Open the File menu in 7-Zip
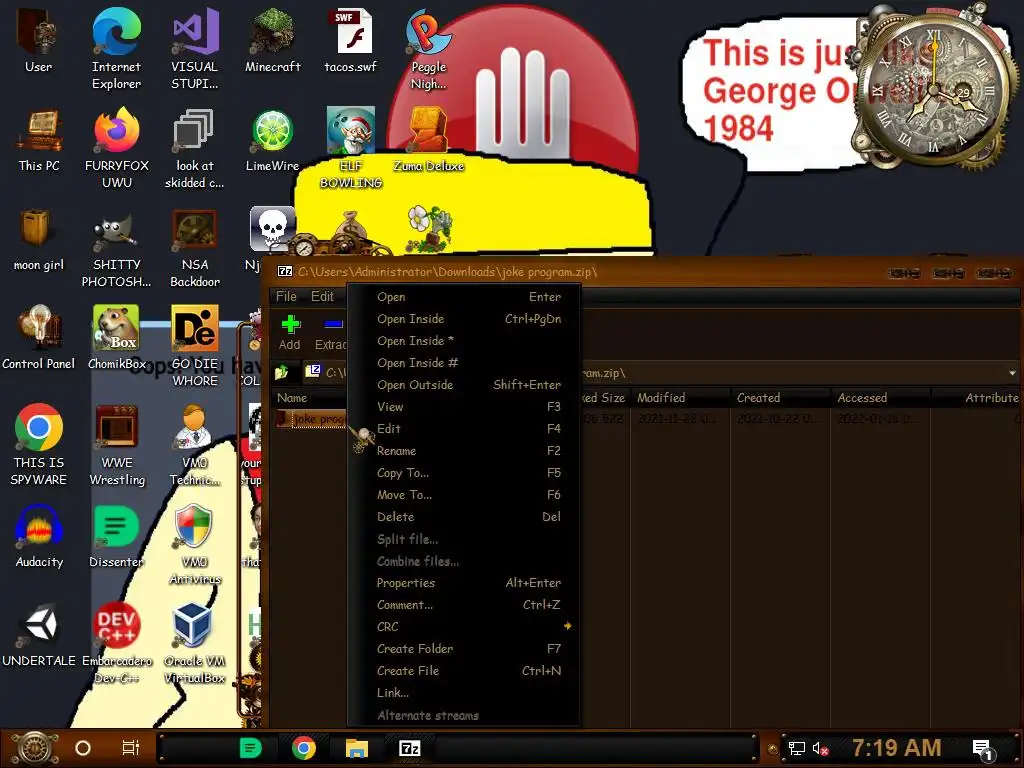 286,296
